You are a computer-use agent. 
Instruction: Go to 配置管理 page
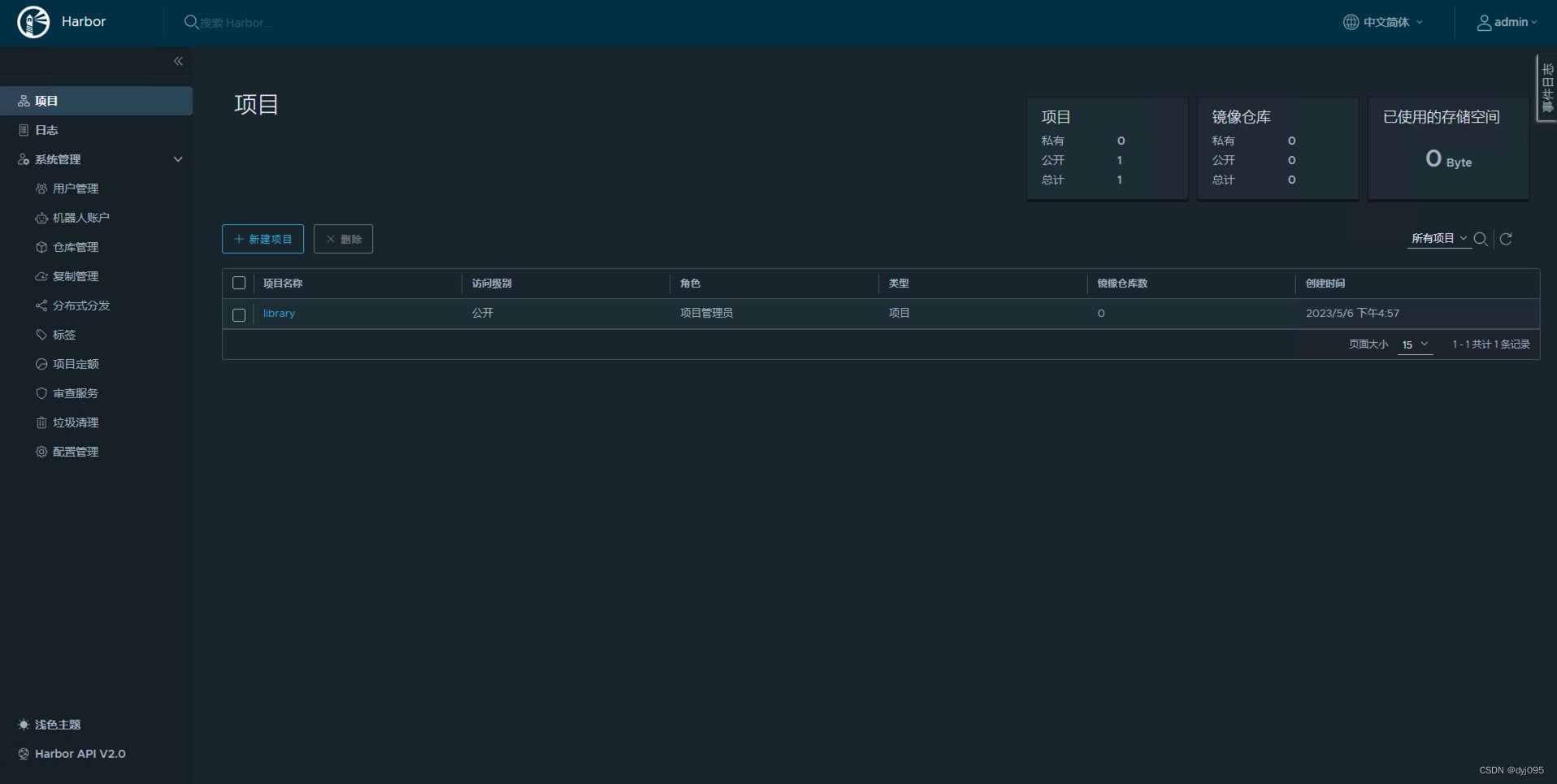[76, 452]
